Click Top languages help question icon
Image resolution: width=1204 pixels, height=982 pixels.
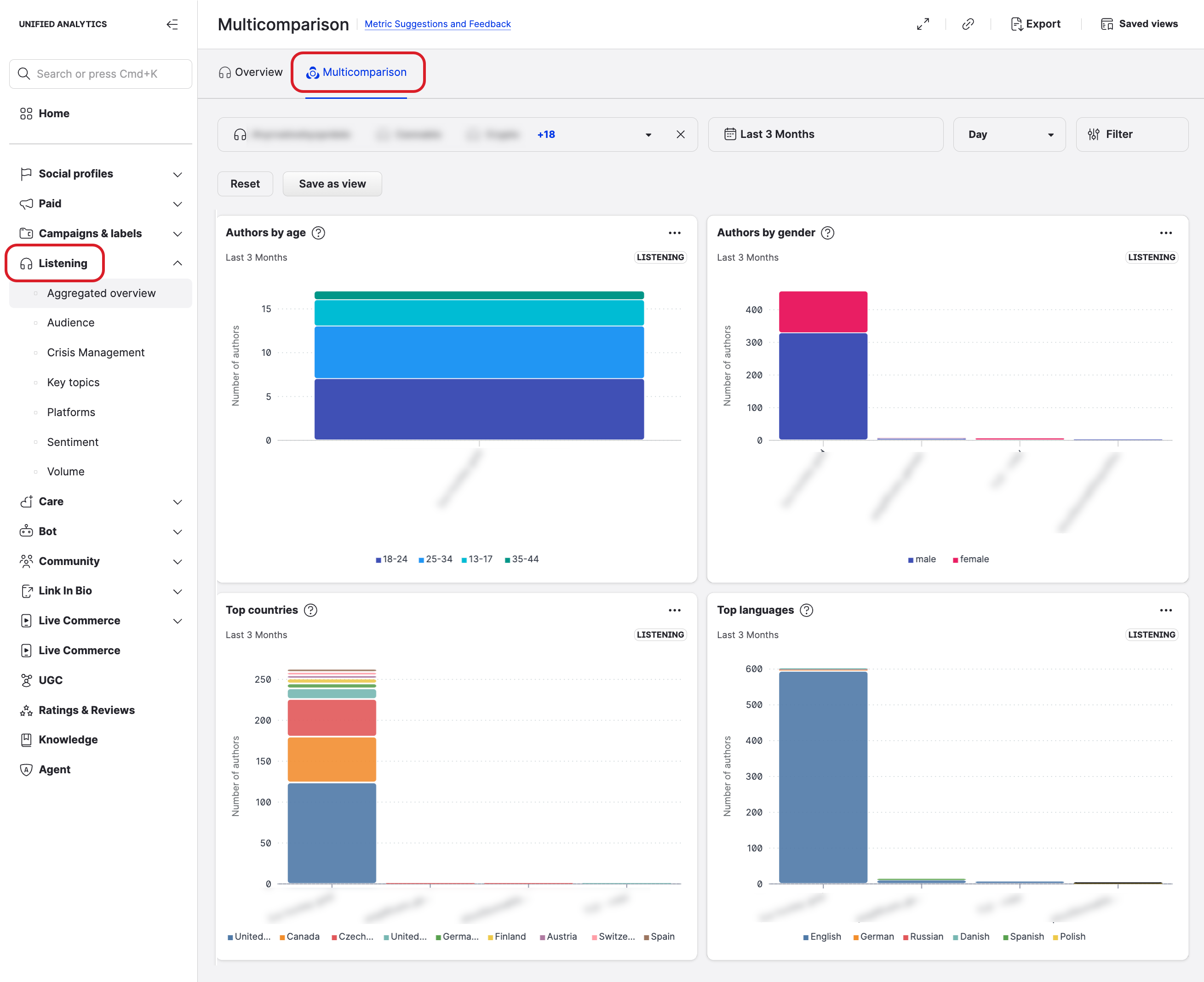click(x=807, y=611)
